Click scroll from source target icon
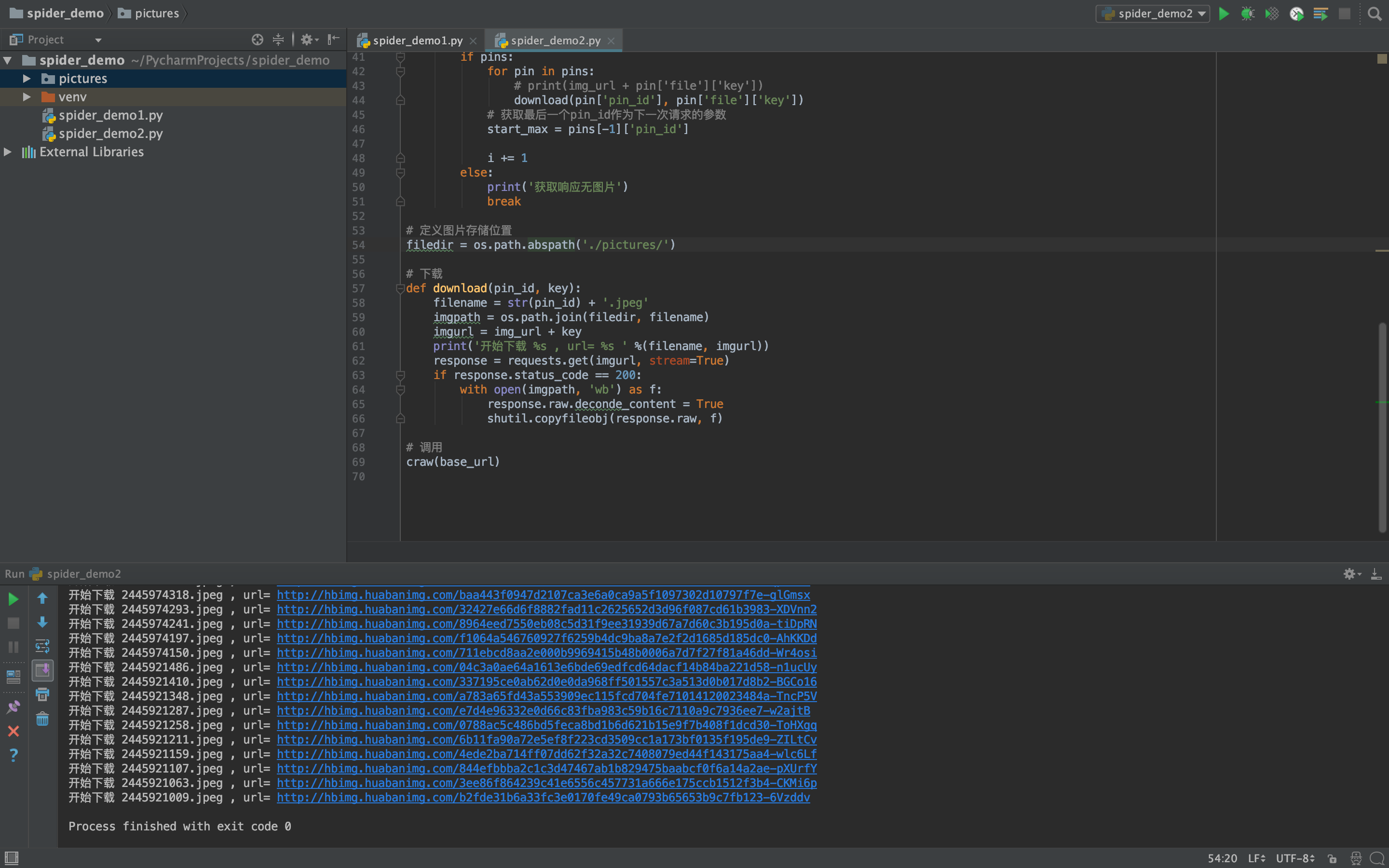Image resolution: width=1389 pixels, height=868 pixels. click(x=257, y=40)
